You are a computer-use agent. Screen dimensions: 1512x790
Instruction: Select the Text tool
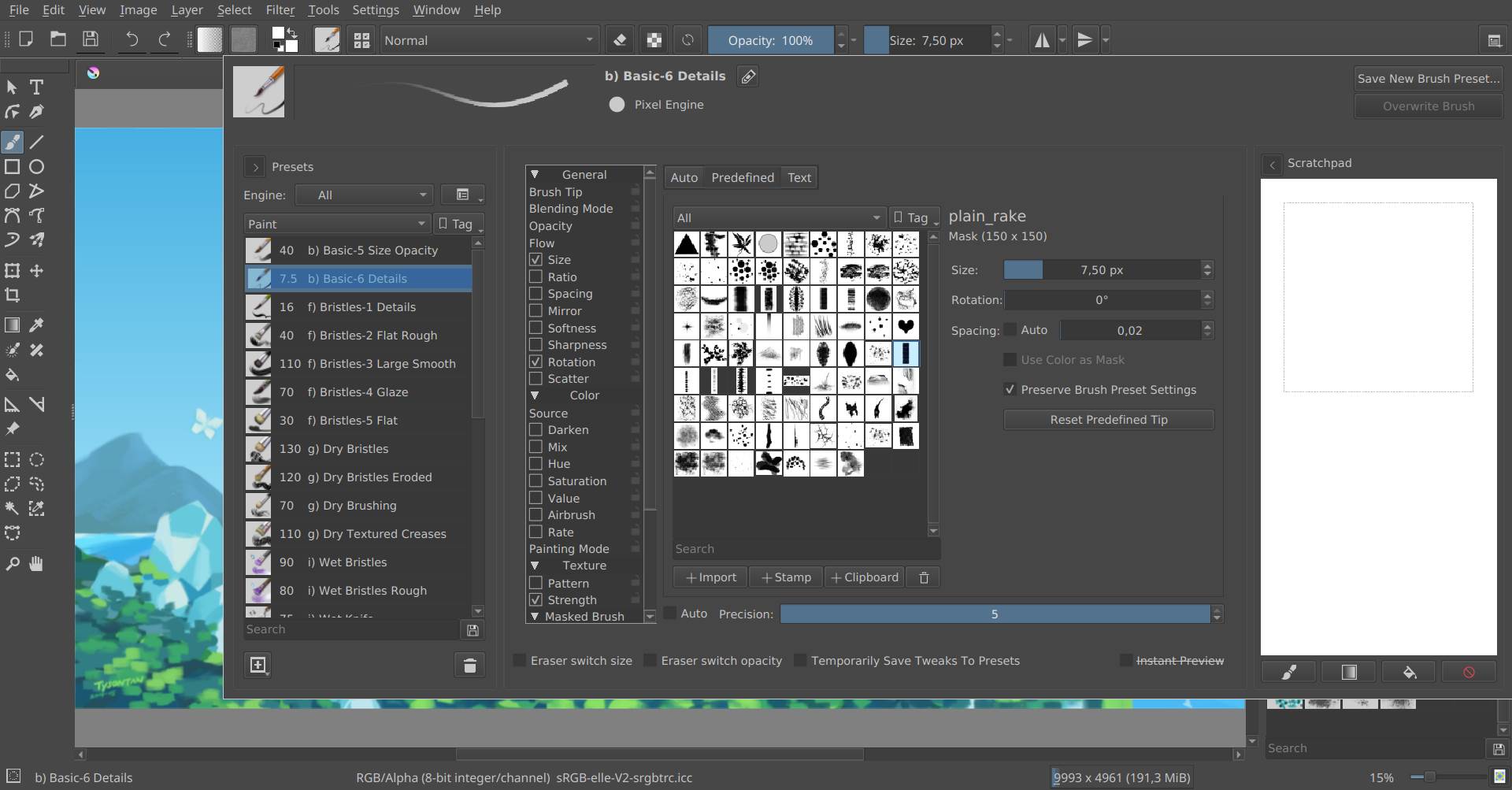[36, 87]
